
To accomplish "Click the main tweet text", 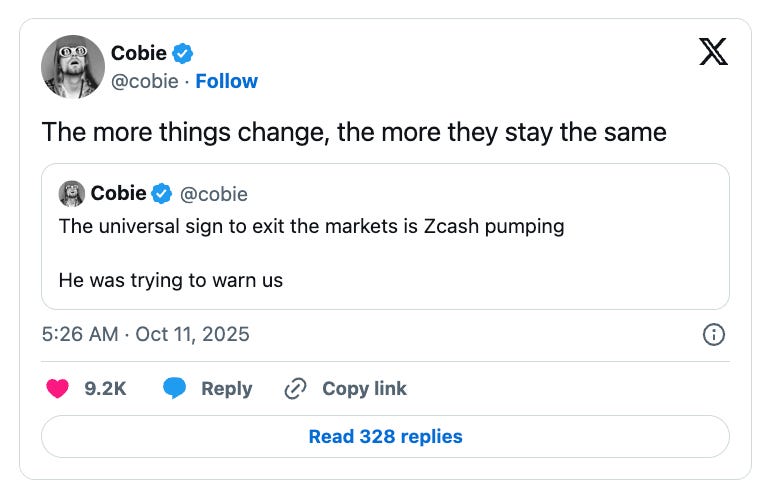I will (354, 131).
